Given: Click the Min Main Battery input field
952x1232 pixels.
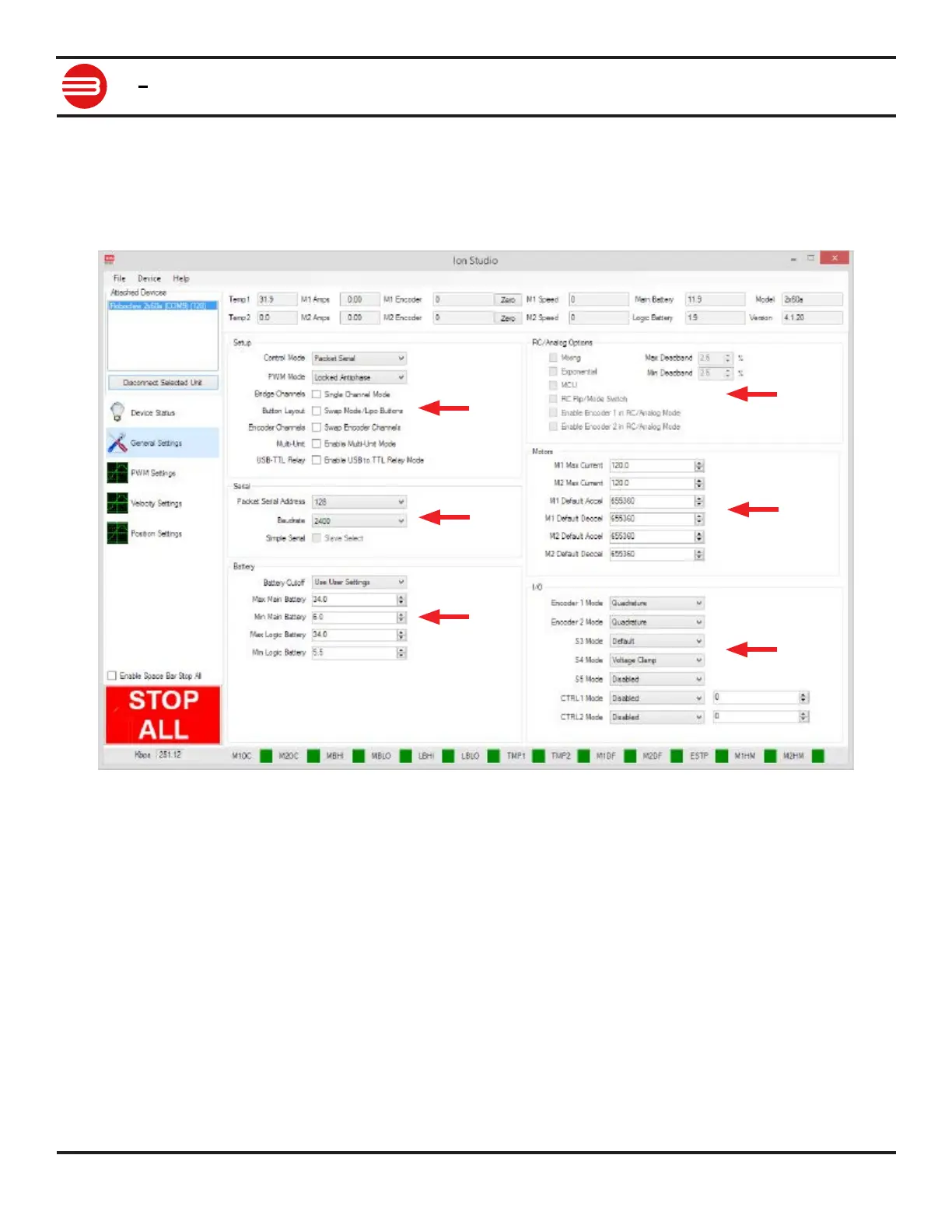Looking at the screenshot, I should 355,617.
